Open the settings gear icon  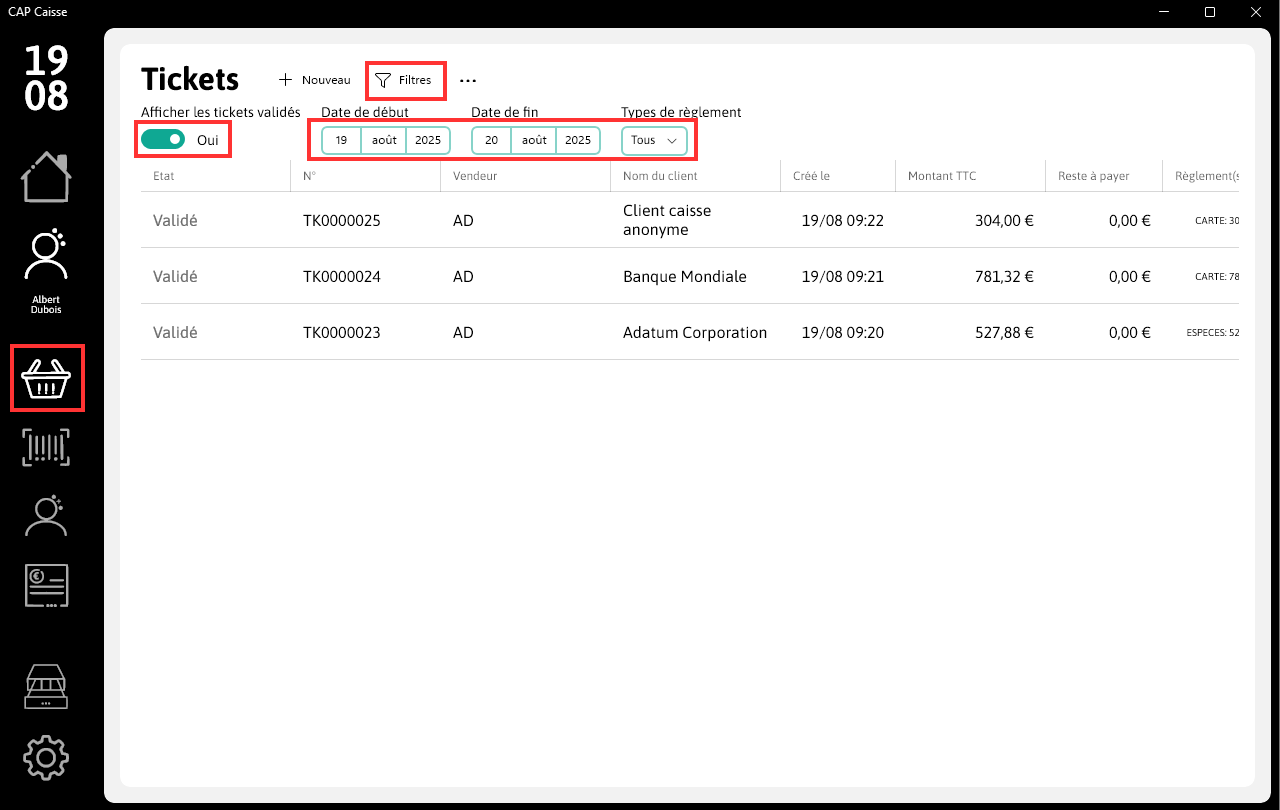click(x=46, y=758)
